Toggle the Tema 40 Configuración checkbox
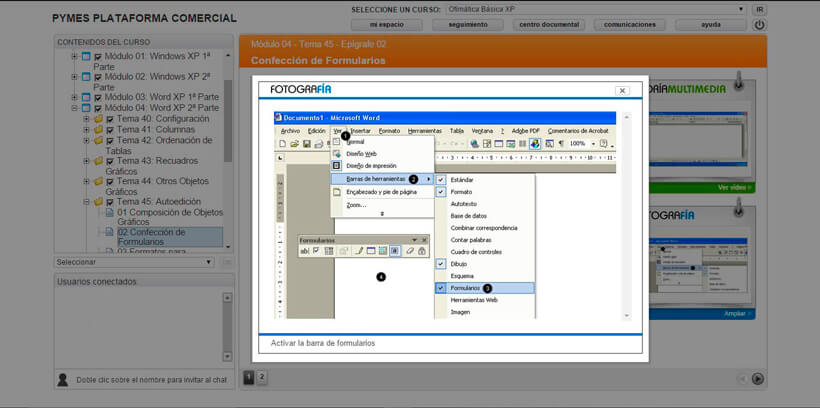 (x=110, y=119)
